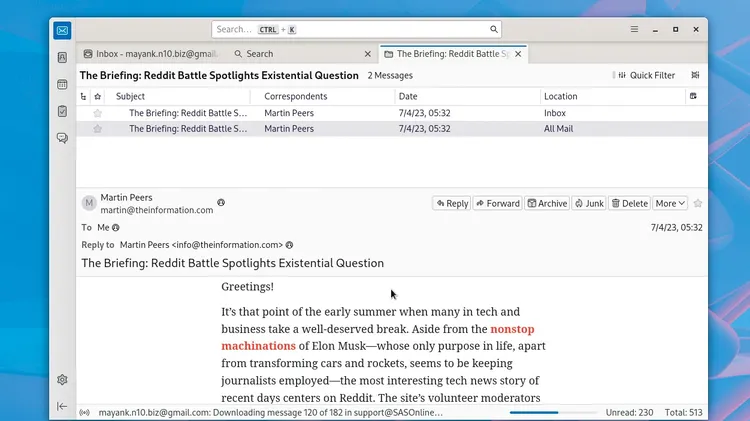Image resolution: width=750 pixels, height=421 pixels.
Task: Reply to the message
Action: (452, 203)
